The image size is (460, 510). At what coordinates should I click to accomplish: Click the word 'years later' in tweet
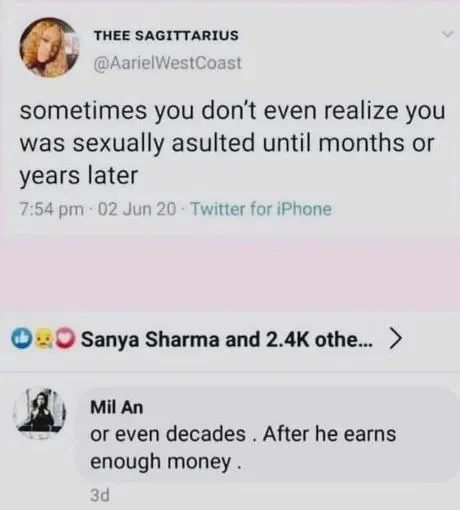pos(79,176)
